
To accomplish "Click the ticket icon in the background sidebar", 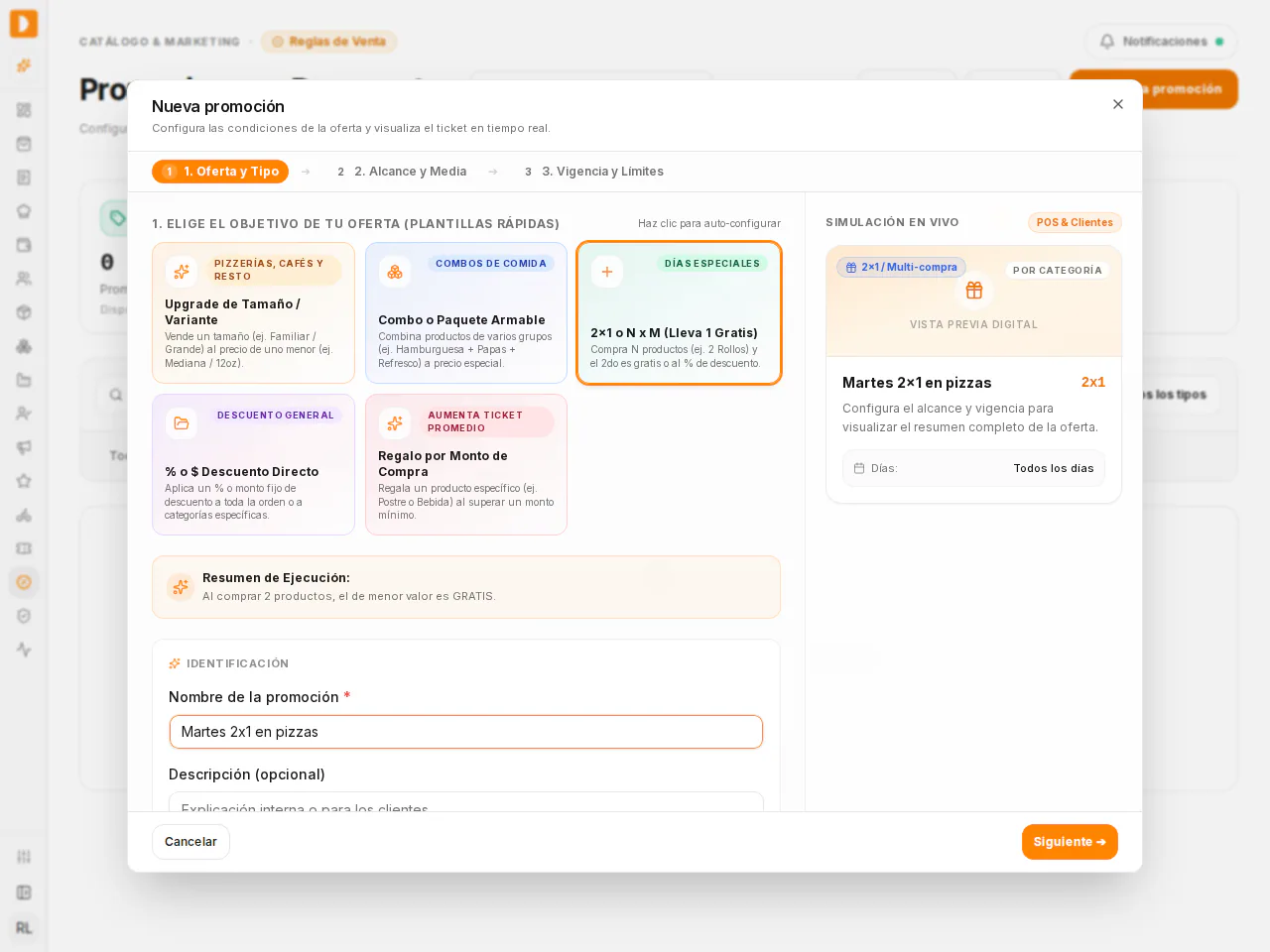I will [24, 548].
